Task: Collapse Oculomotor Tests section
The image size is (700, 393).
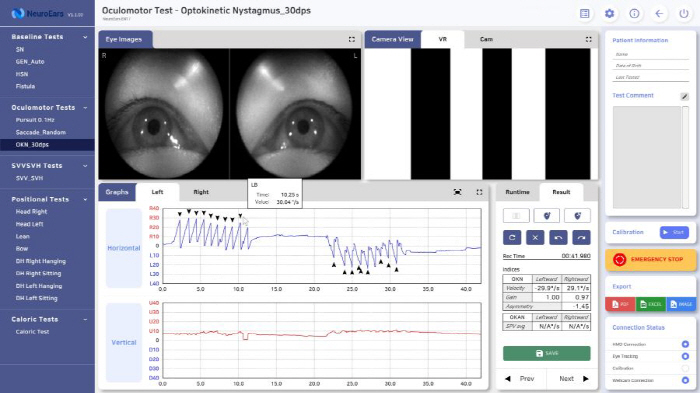Action: (x=85, y=108)
